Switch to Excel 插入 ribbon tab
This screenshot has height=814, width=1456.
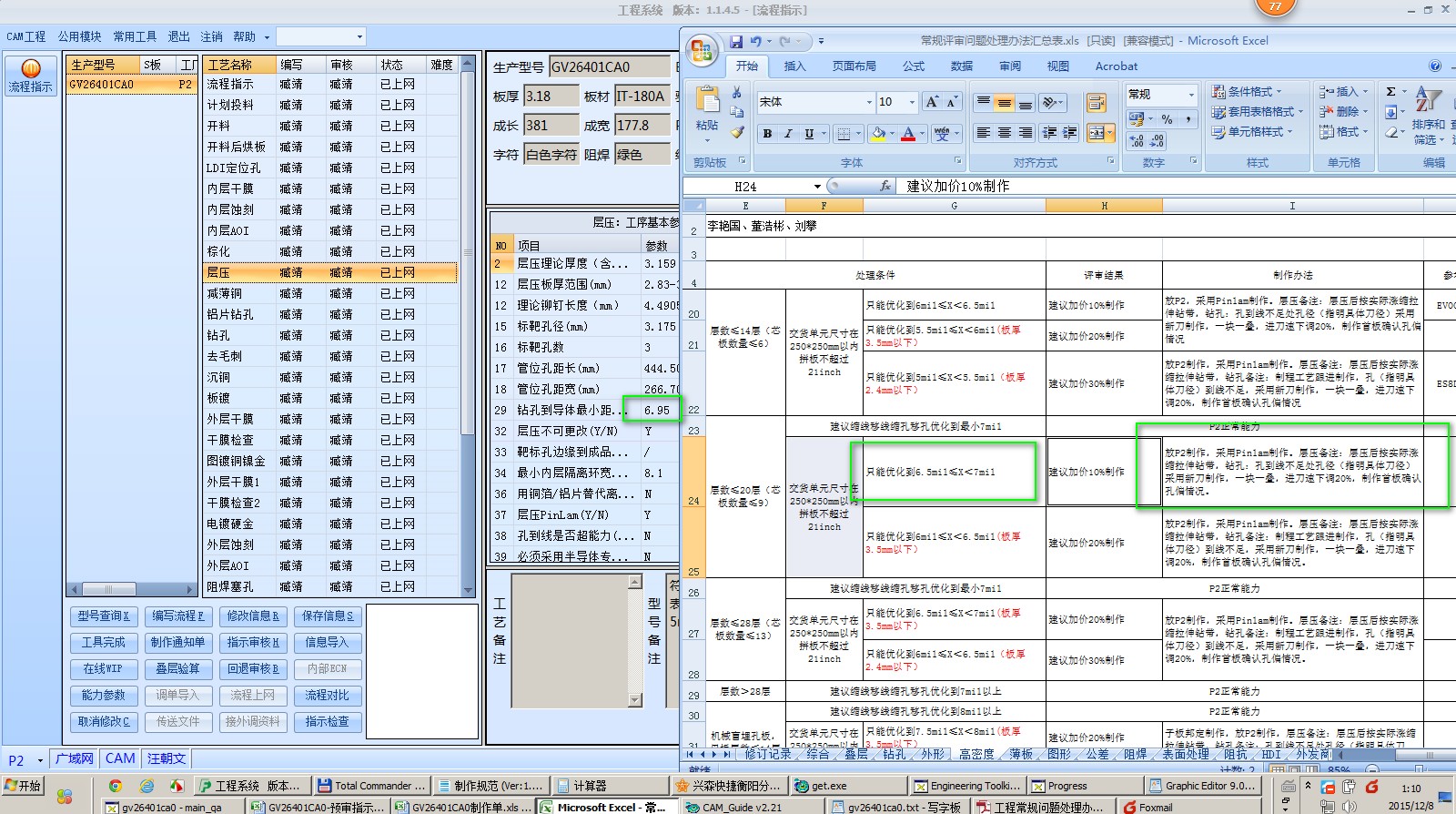794,66
